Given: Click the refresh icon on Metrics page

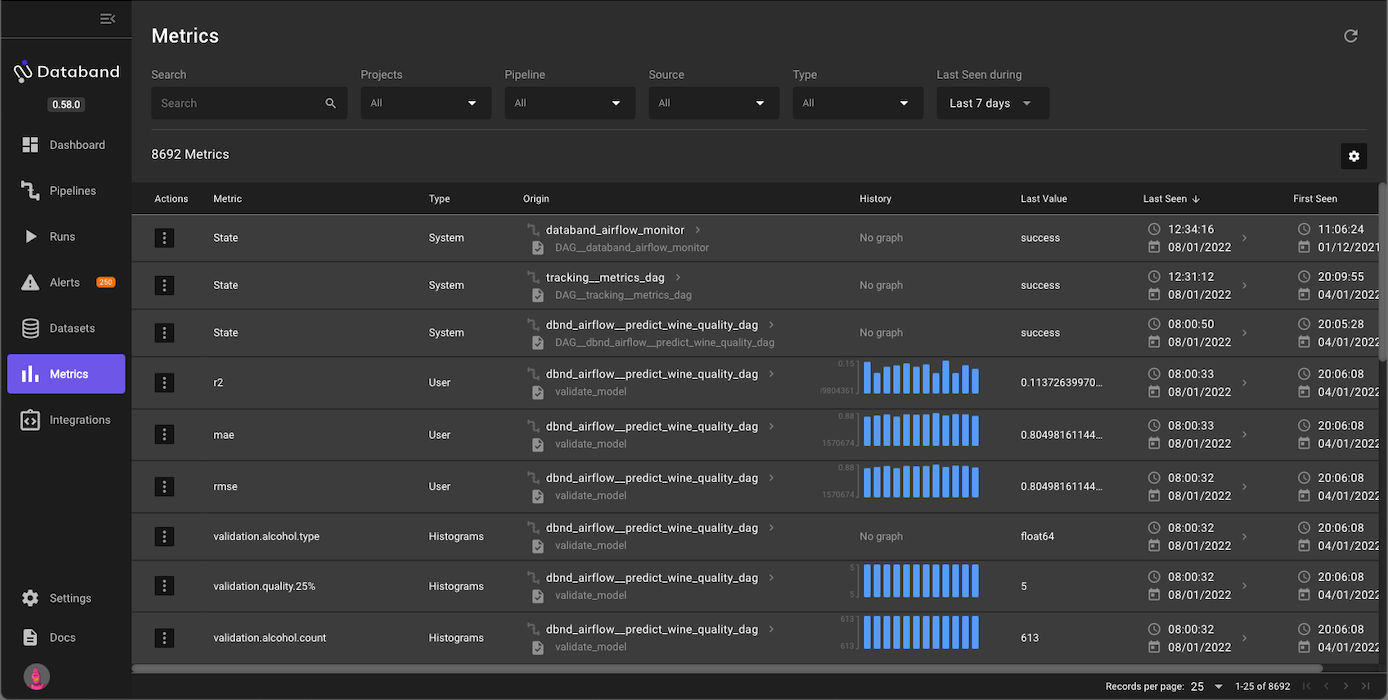Looking at the screenshot, I should point(1350,36).
